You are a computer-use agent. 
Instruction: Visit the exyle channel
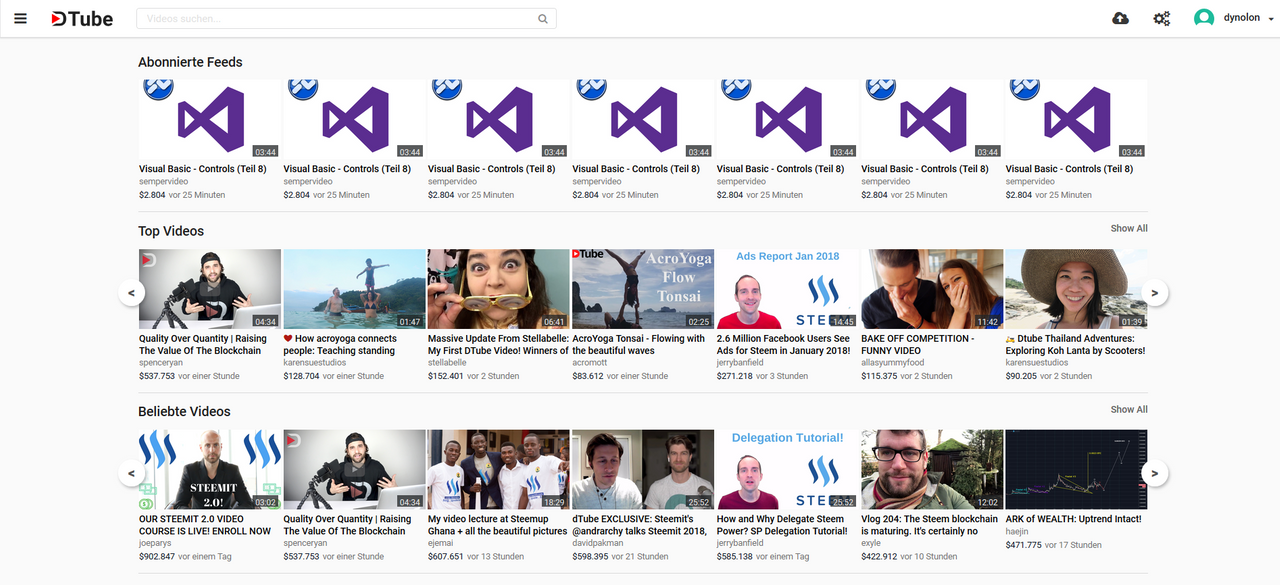point(873,543)
